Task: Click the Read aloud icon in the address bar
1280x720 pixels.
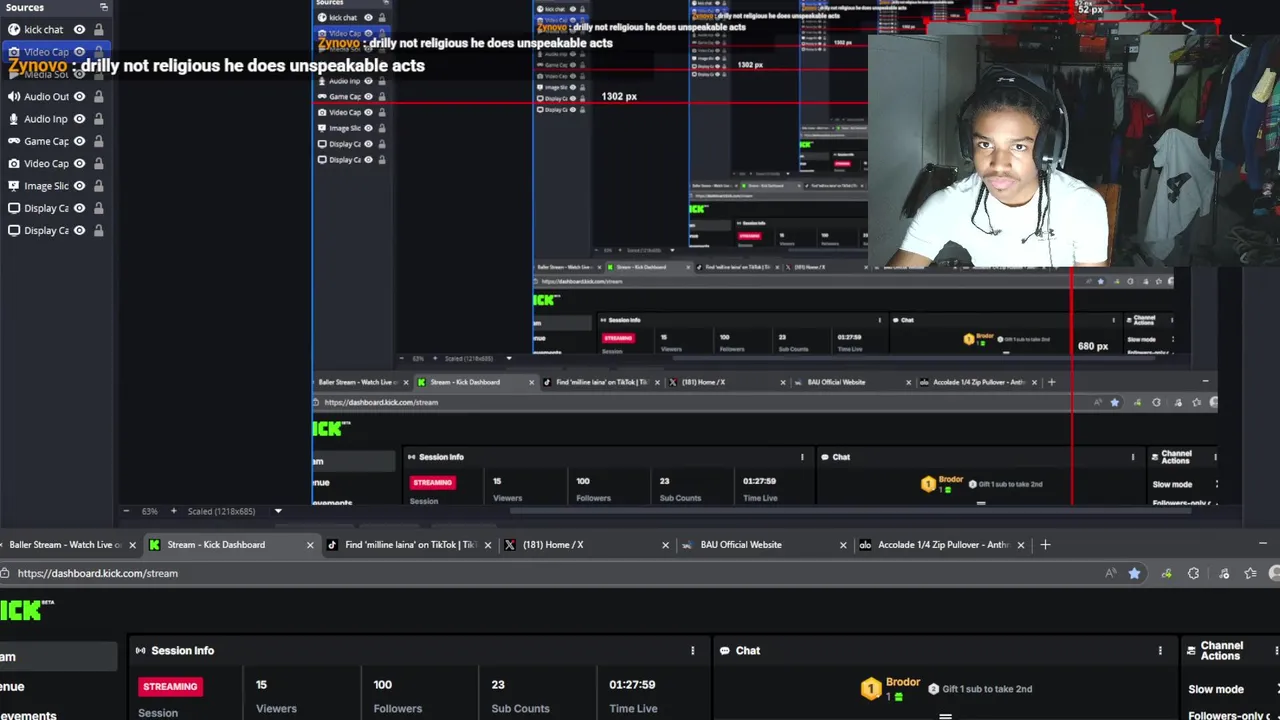Action: coord(1110,573)
